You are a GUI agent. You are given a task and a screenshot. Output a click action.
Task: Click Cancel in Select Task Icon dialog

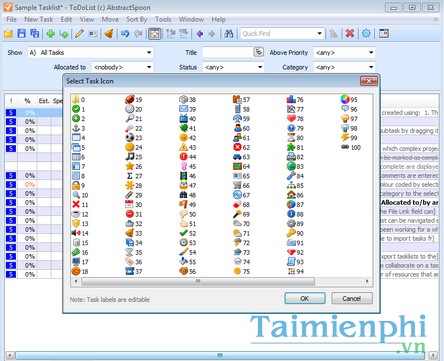[x=352, y=298]
